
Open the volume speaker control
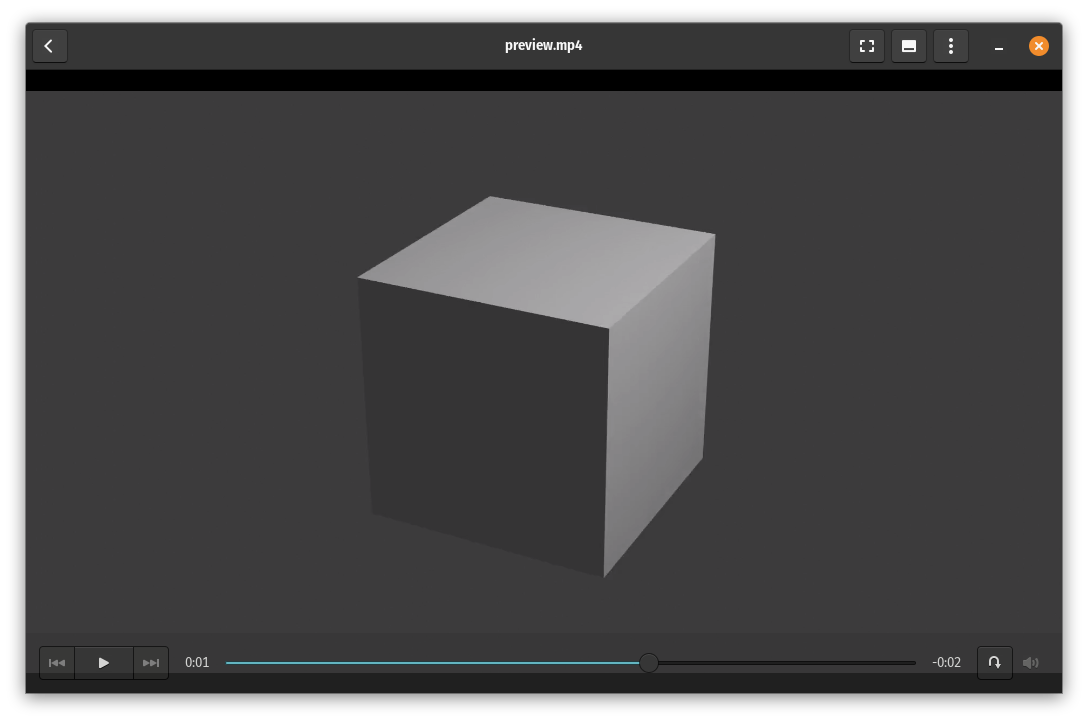(x=1030, y=662)
